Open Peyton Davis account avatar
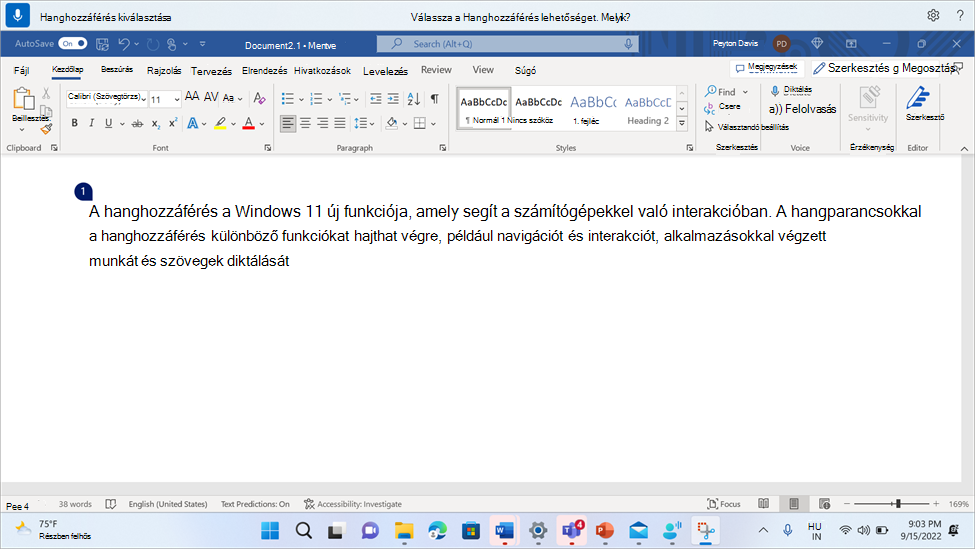The width and height of the screenshot is (975, 549). (x=781, y=44)
